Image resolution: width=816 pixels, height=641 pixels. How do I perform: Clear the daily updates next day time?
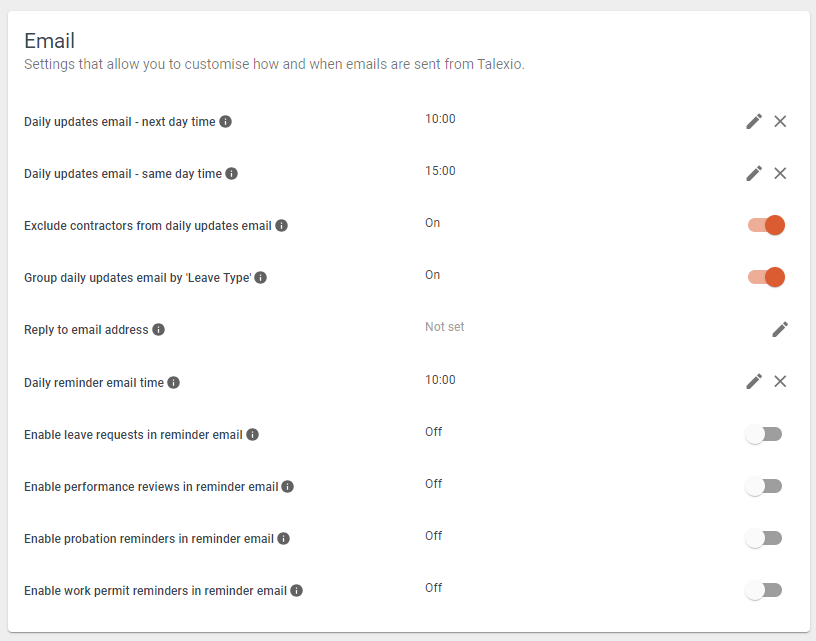[781, 121]
